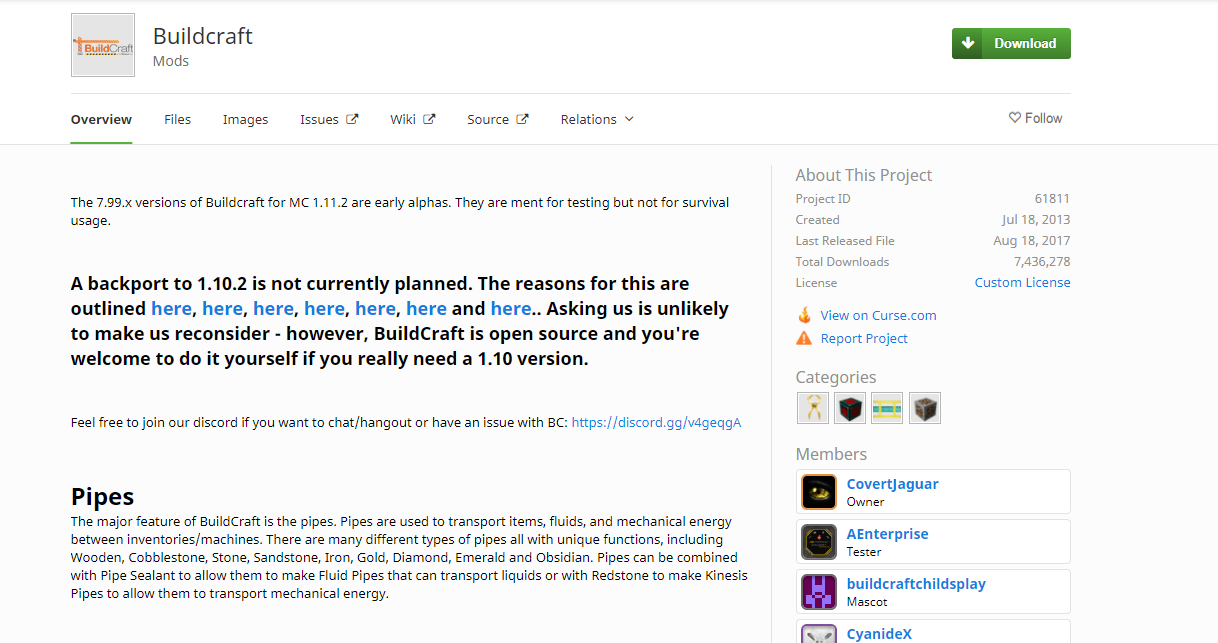Click the Total Downloads value 7,436,278

click(x=1042, y=262)
